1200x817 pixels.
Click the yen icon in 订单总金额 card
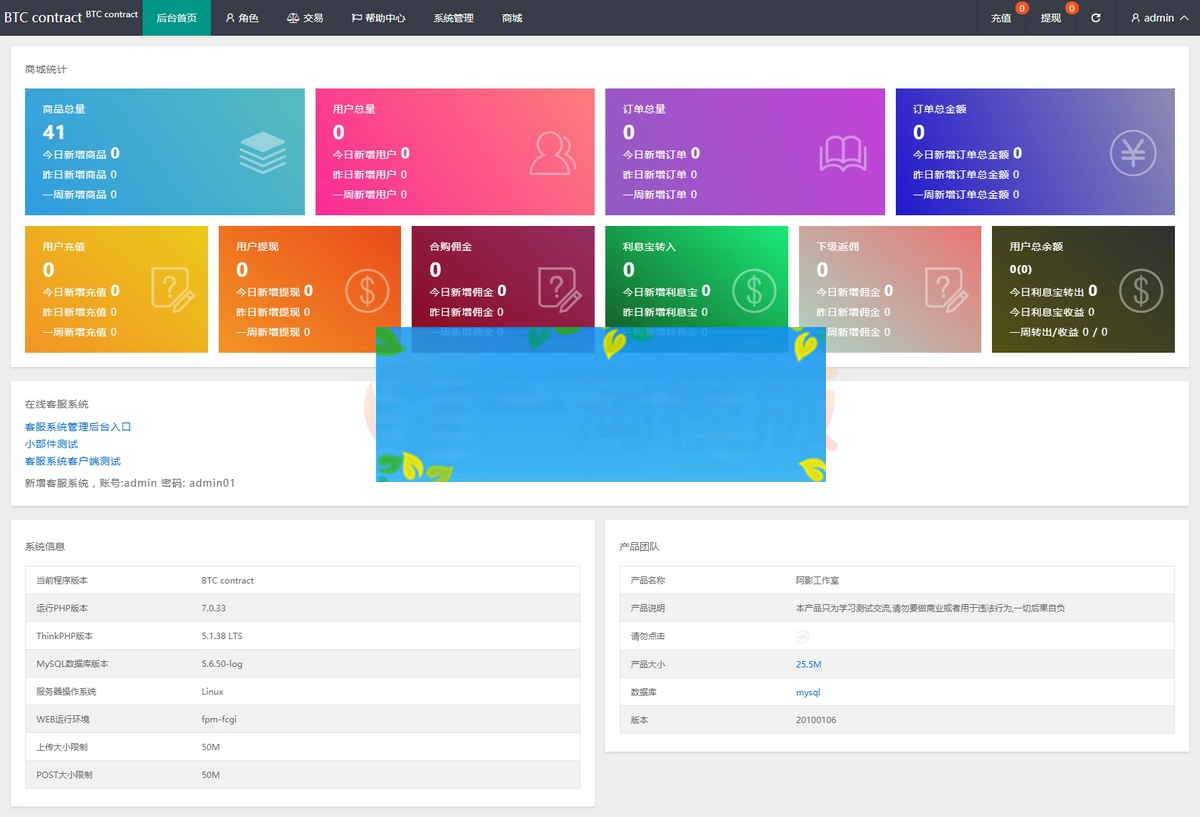coord(1133,153)
